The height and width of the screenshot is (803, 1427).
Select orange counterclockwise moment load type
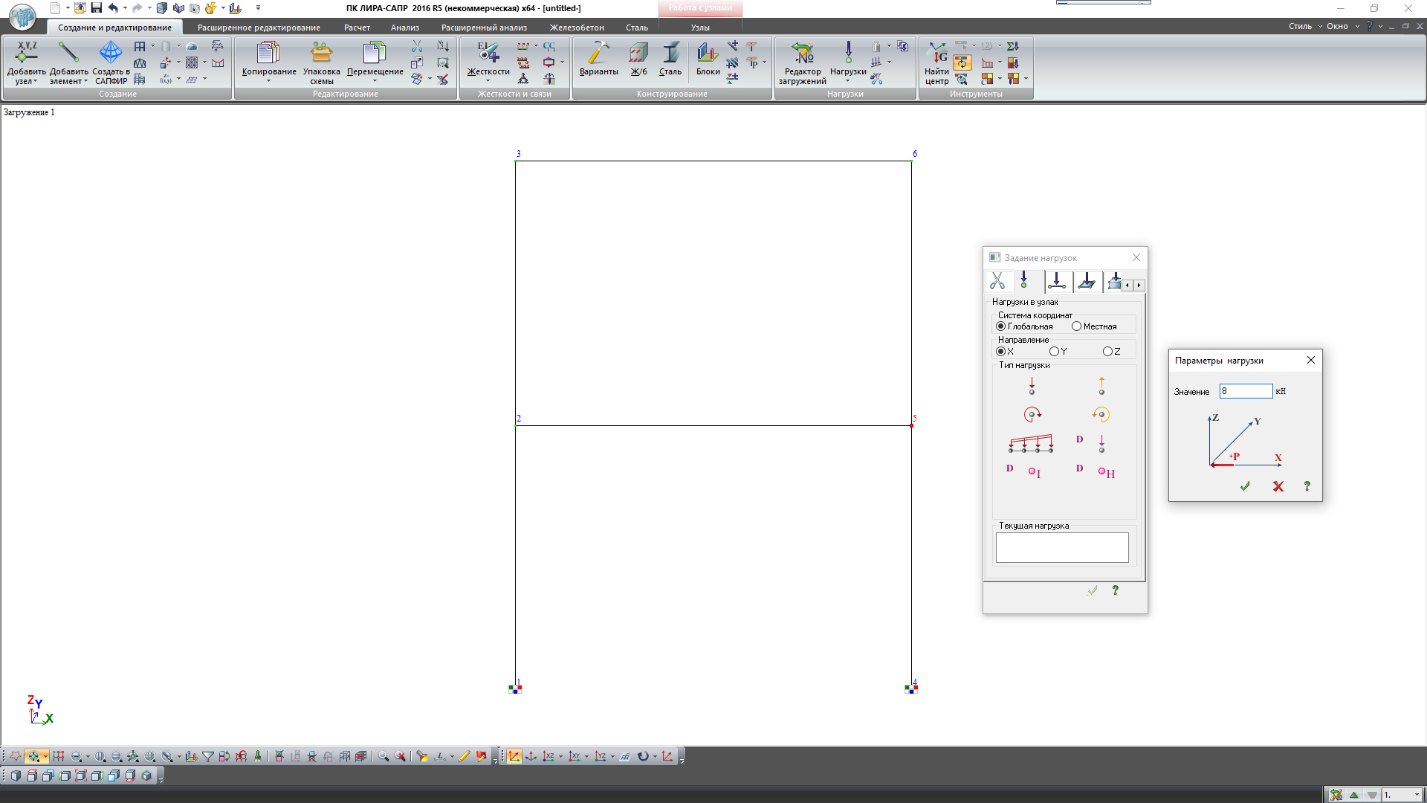point(1101,414)
